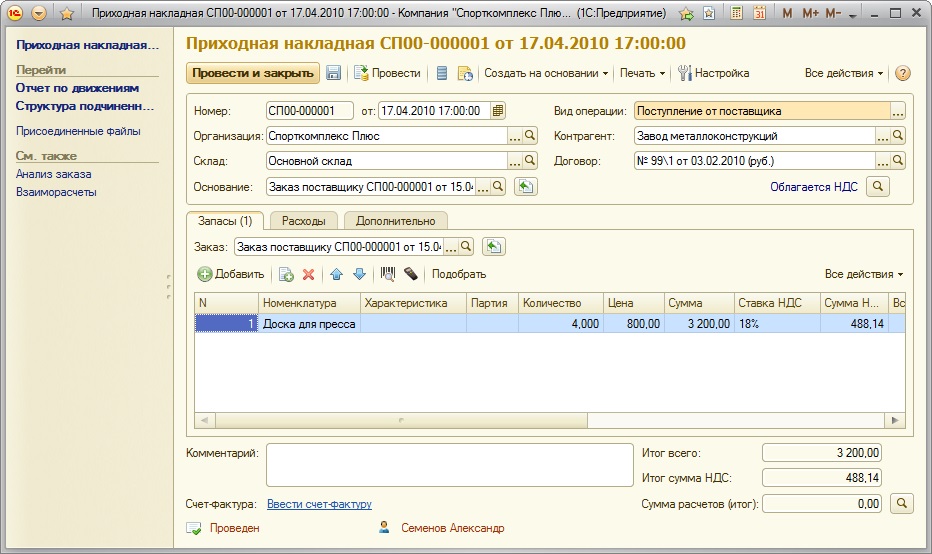Click the copy row icon
This screenshot has width=932, height=554.
tap(286, 274)
